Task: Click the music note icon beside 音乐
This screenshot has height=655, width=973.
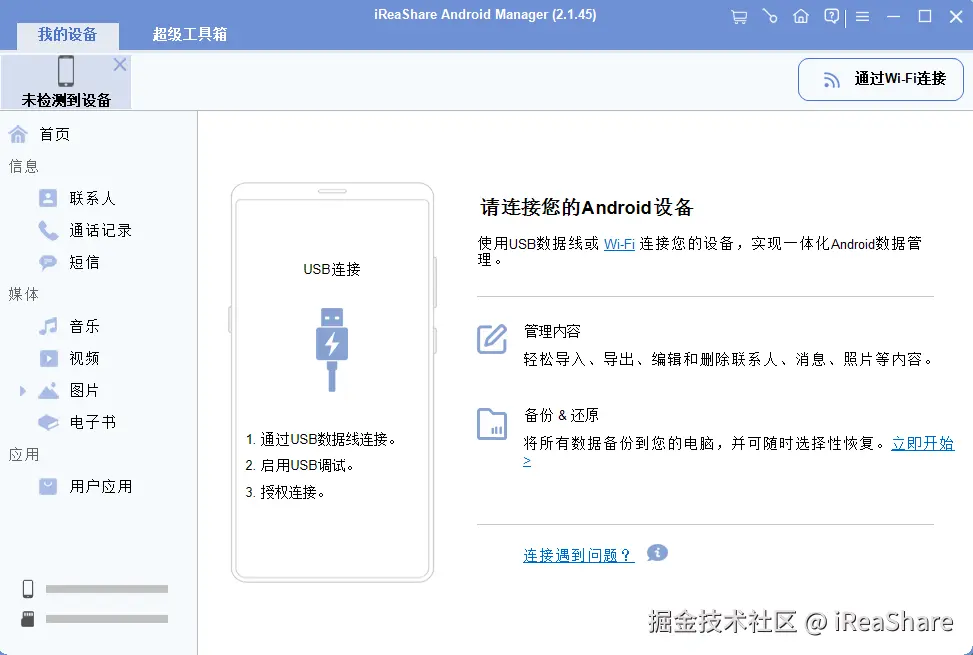Action: 48,326
